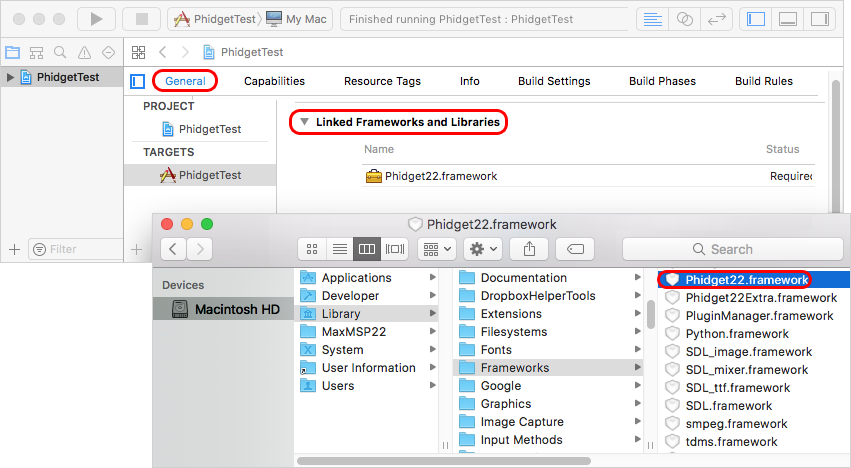Viewport: 851px width, 468px height.
Task: Click the Run (play) button in Xcode
Action: (x=96, y=19)
